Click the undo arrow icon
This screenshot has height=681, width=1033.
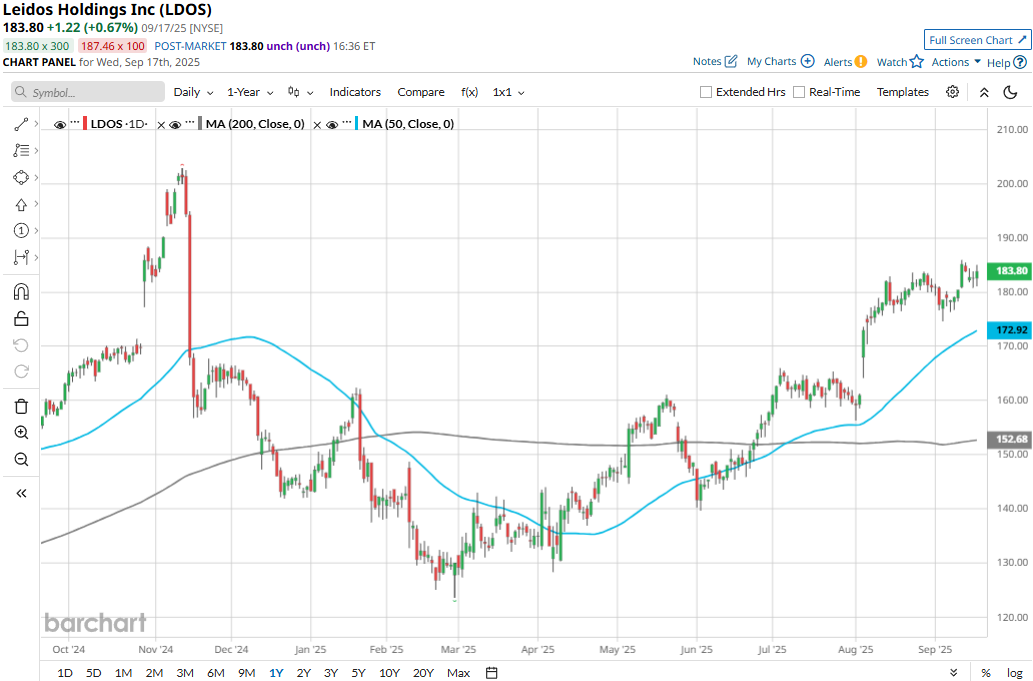21,345
